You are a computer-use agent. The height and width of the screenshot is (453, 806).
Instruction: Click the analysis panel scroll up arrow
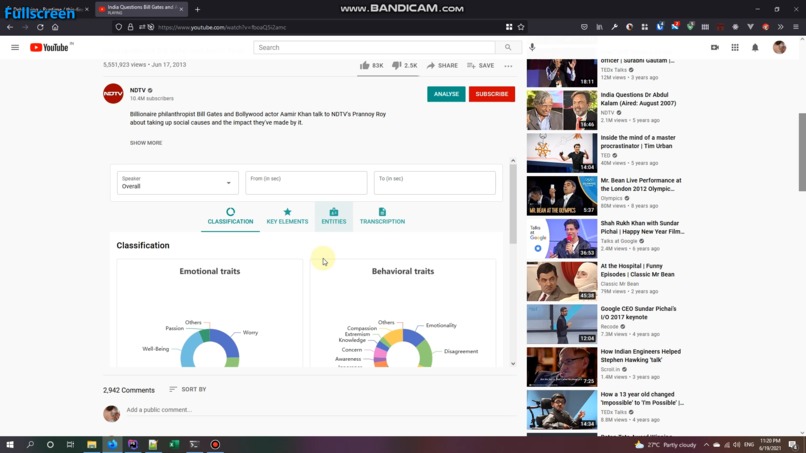[x=513, y=161]
